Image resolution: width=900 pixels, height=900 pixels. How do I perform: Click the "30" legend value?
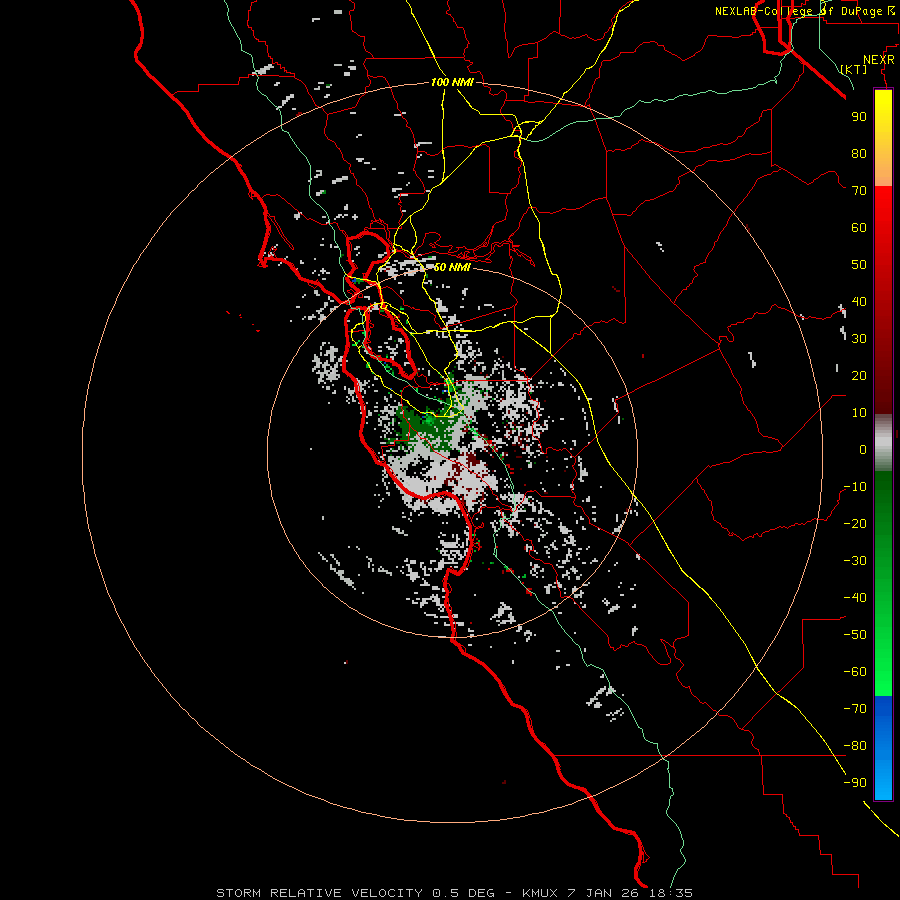click(x=859, y=339)
